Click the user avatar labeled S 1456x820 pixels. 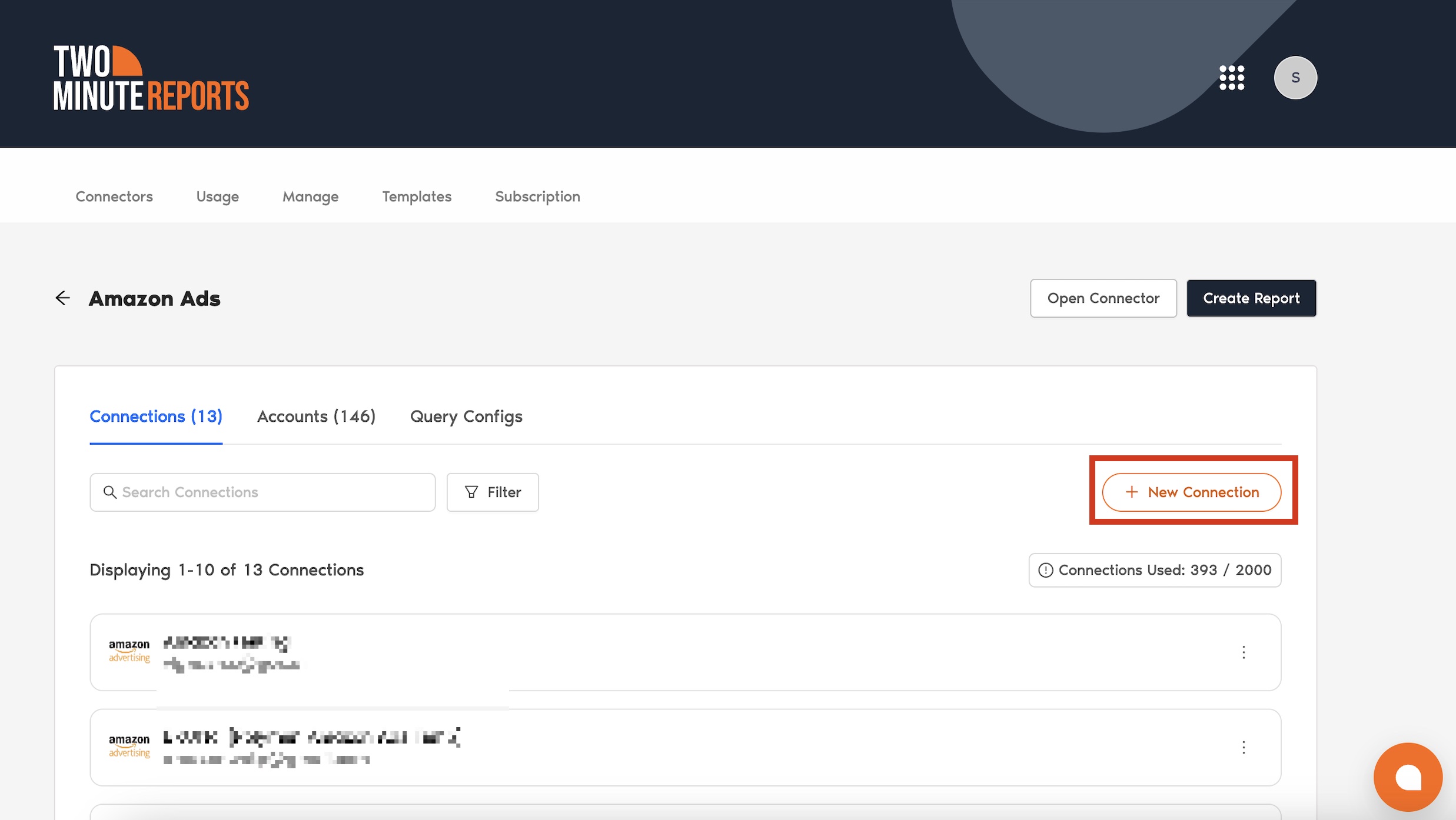(x=1295, y=78)
